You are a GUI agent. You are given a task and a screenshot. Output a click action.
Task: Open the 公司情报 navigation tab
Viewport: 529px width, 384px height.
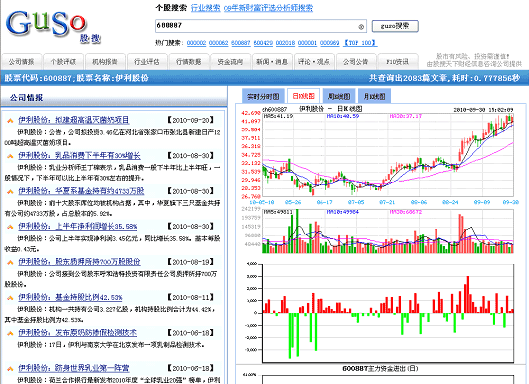pos(22,62)
